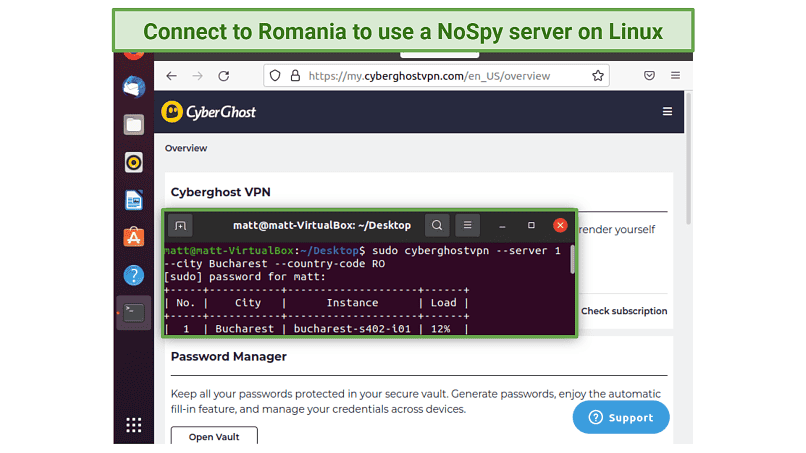Open the Files app in the dock
This screenshot has height=453, width=806.
coord(134,125)
